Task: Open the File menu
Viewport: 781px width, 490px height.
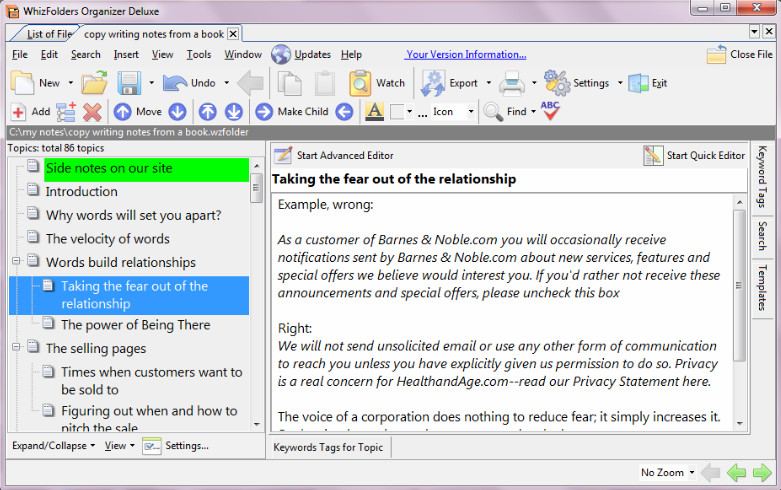Action: (20, 54)
